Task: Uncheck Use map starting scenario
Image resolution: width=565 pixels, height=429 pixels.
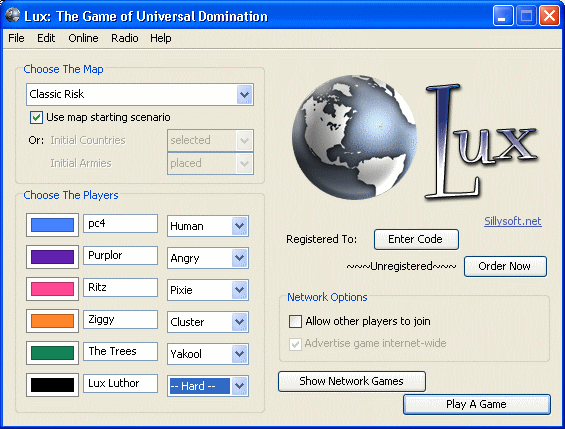Action: click(36, 117)
